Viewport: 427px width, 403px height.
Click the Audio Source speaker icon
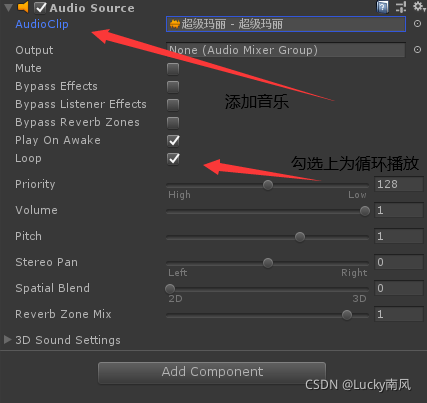pos(23,7)
